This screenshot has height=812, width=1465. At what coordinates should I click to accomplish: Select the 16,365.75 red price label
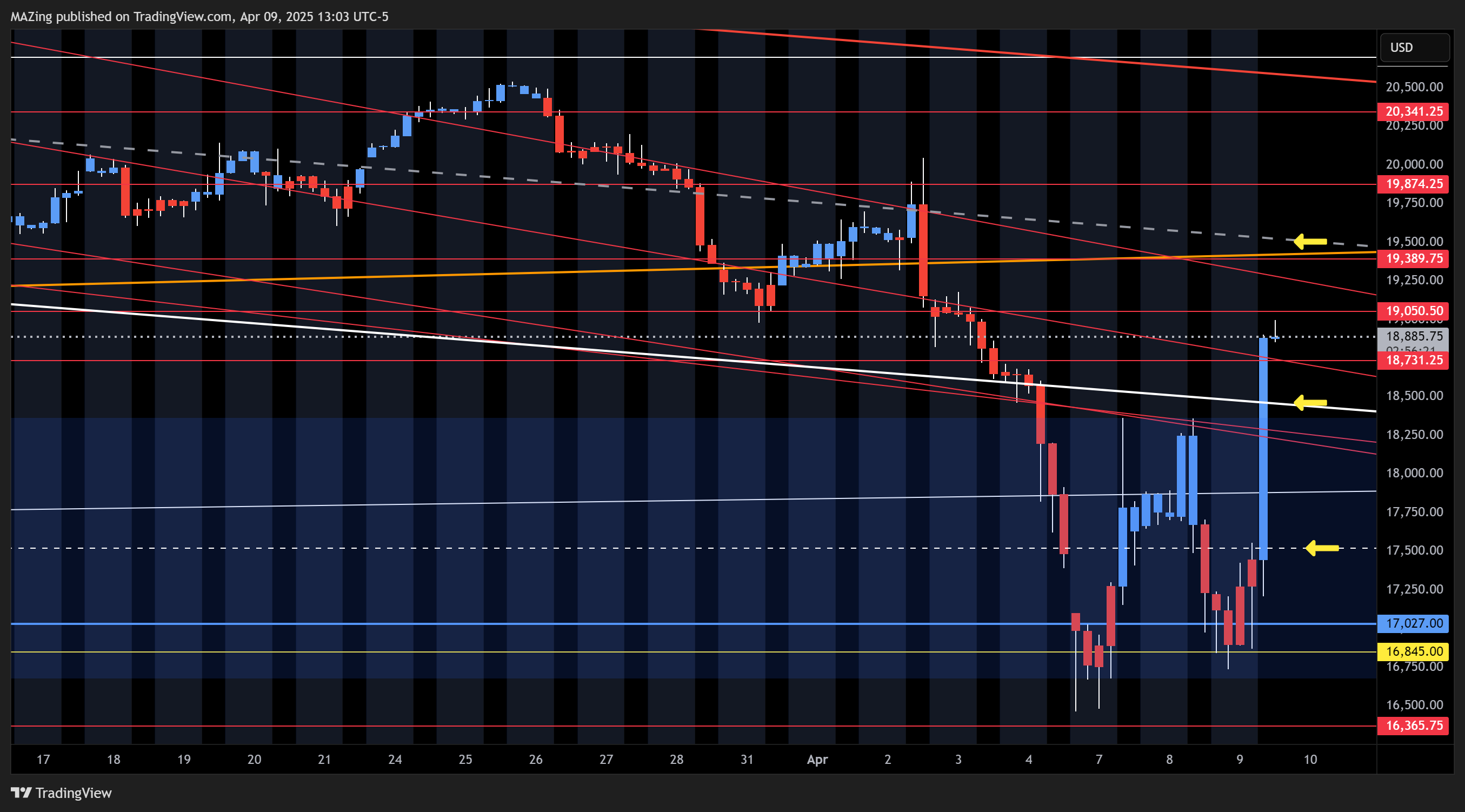point(1413,726)
